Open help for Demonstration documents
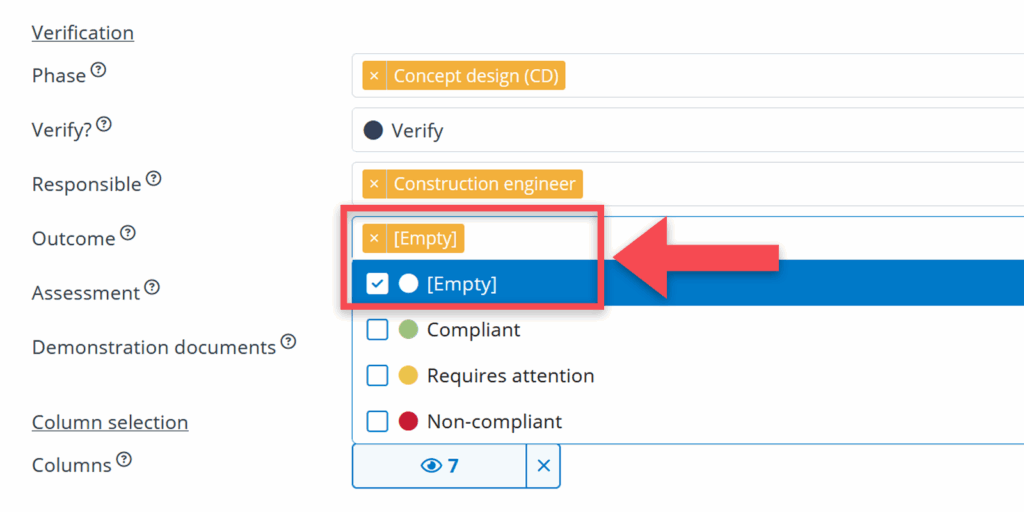Image resolution: width=1024 pixels, height=512 pixels. (288, 342)
